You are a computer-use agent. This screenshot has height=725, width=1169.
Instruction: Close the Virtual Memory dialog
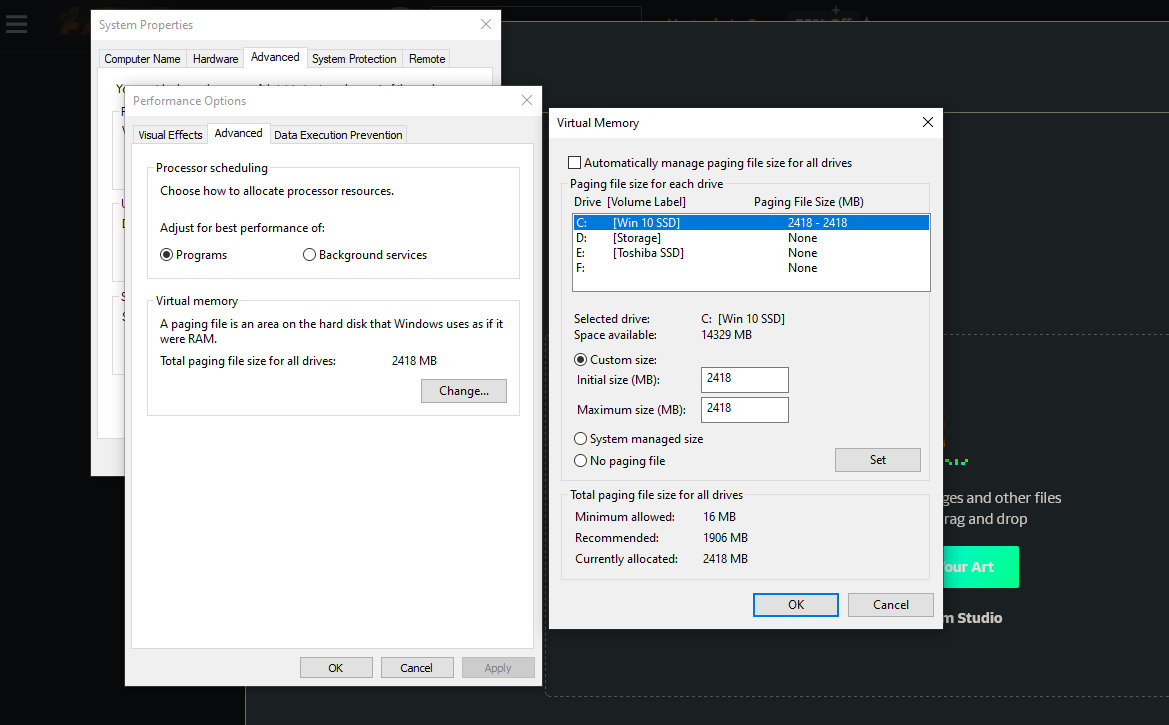(x=927, y=122)
